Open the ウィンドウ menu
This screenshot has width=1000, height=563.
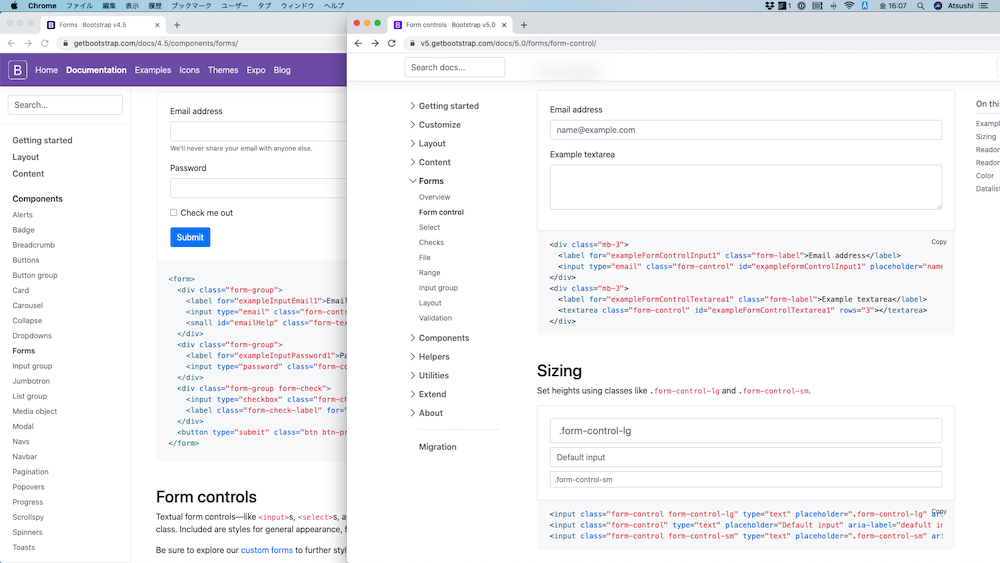[297, 6]
